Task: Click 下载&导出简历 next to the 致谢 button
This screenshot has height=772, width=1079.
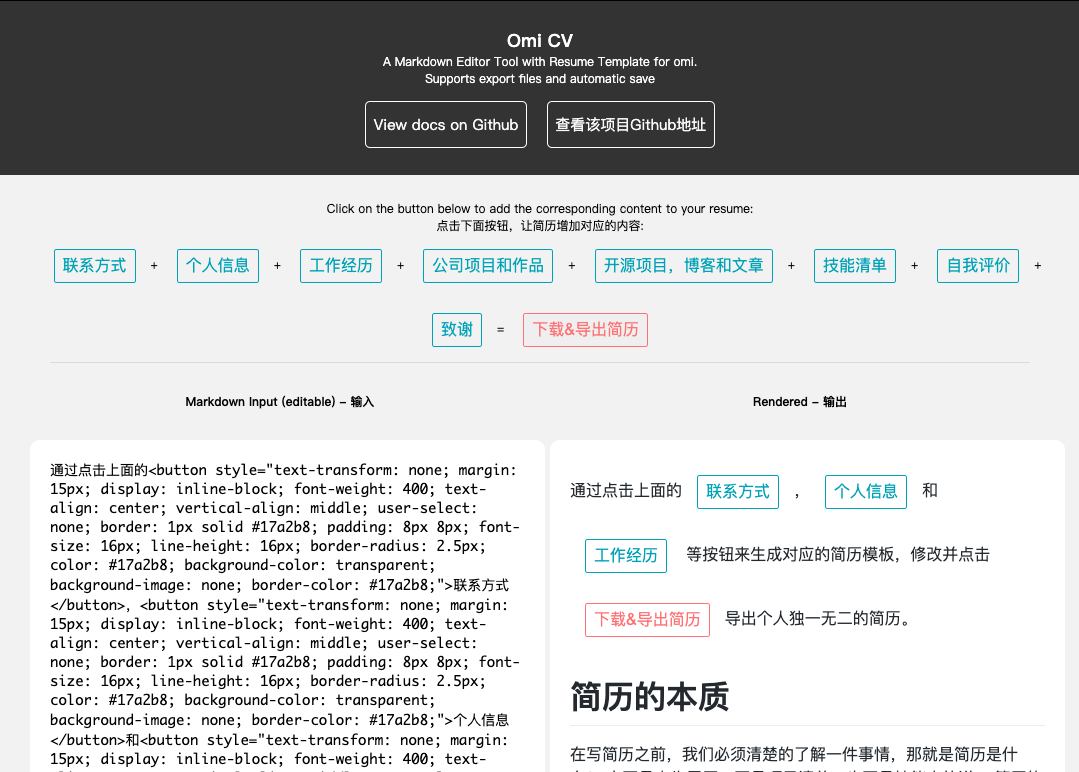Action: (x=585, y=330)
